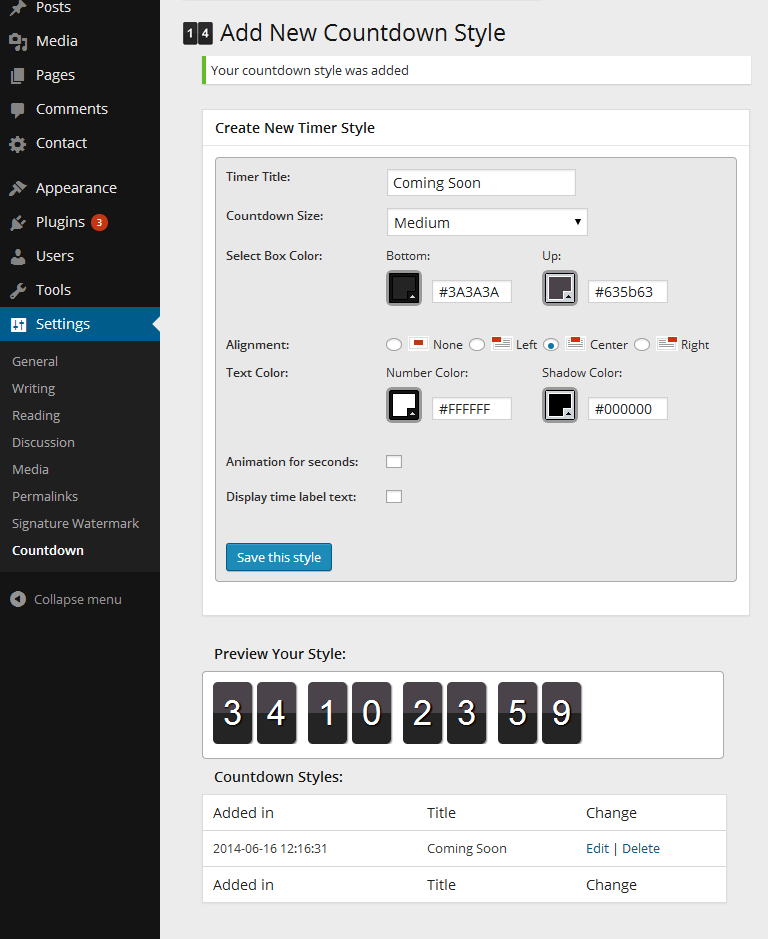Click the Collapse menu arrow icon

[x=18, y=599]
